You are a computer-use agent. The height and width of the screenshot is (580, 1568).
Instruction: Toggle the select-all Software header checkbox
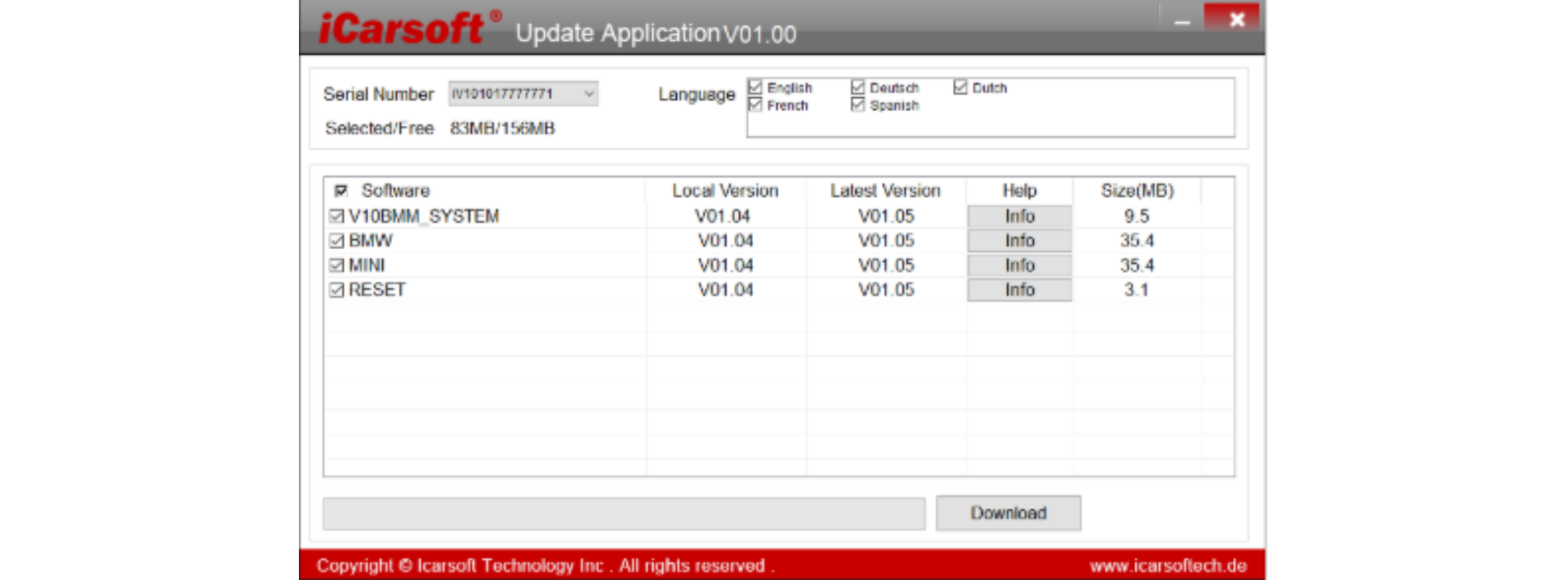[341, 190]
